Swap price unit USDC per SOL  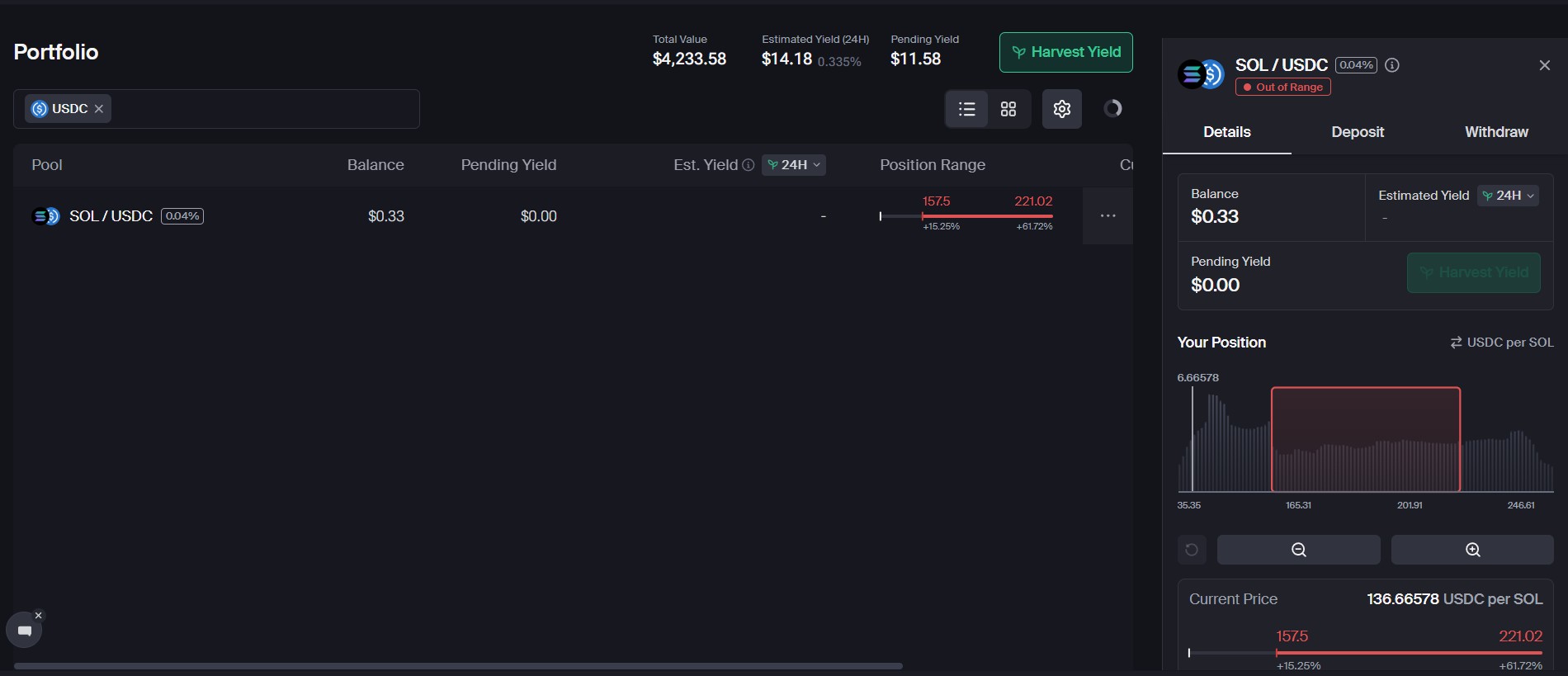point(1502,343)
